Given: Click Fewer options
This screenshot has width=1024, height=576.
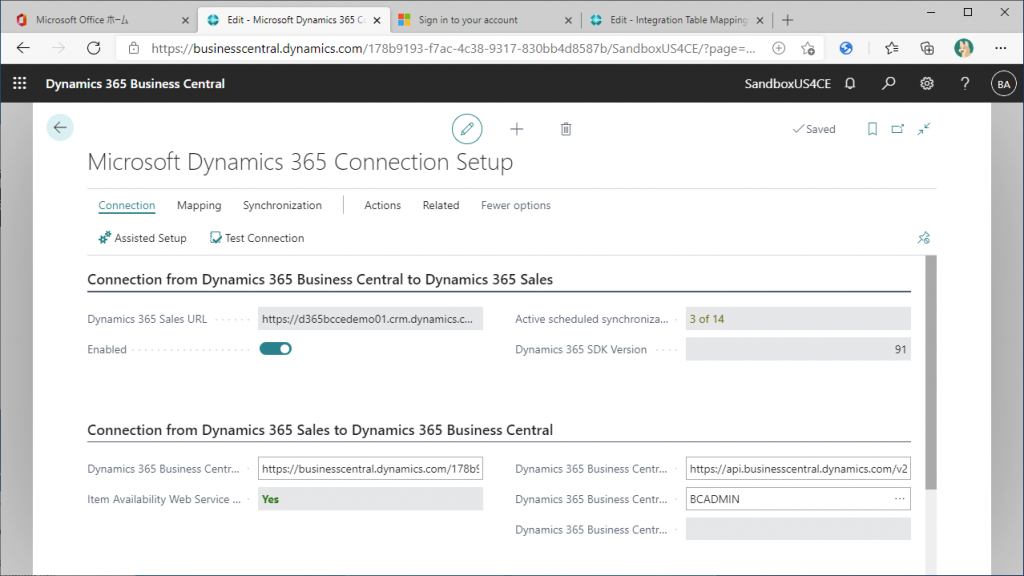Looking at the screenshot, I should (516, 205).
